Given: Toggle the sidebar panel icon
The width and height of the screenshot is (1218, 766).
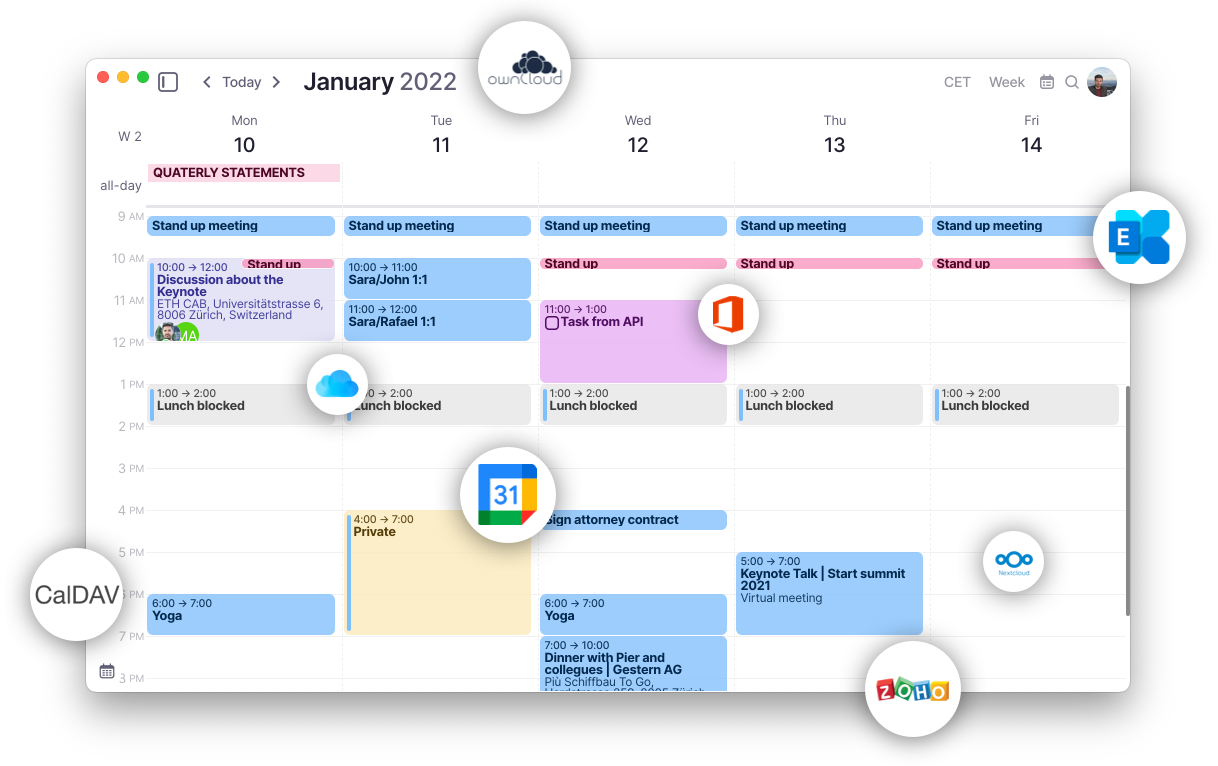Looking at the screenshot, I should tap(168, 82).
